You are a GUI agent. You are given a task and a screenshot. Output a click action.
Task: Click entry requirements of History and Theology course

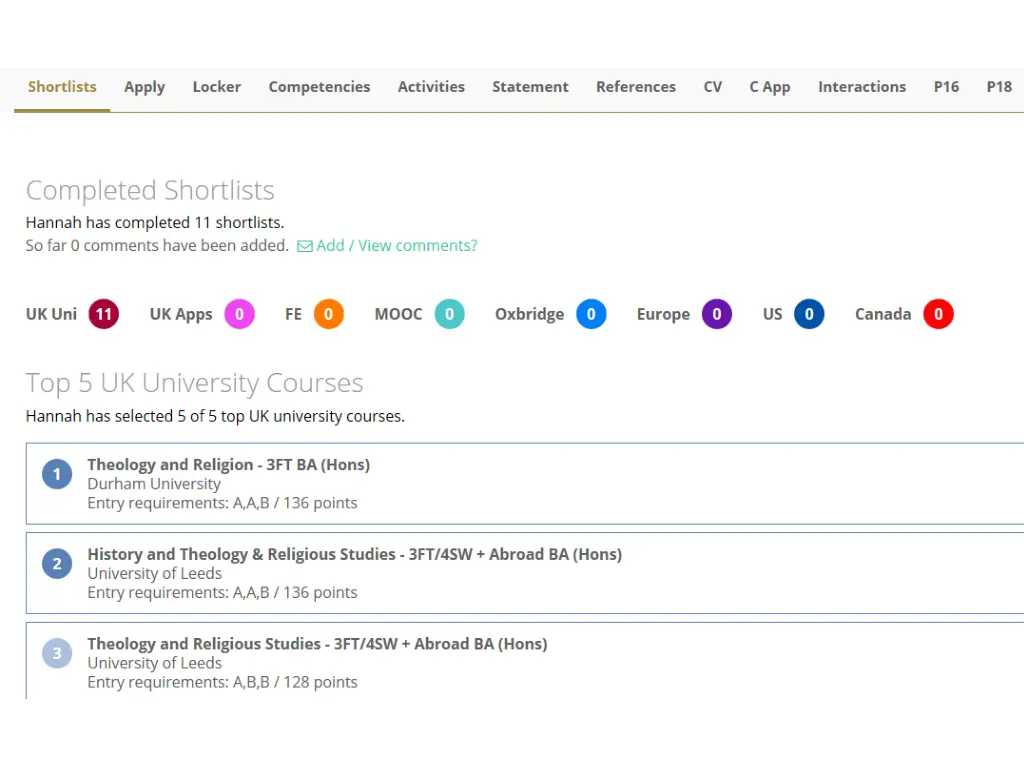tap(223, 592)
